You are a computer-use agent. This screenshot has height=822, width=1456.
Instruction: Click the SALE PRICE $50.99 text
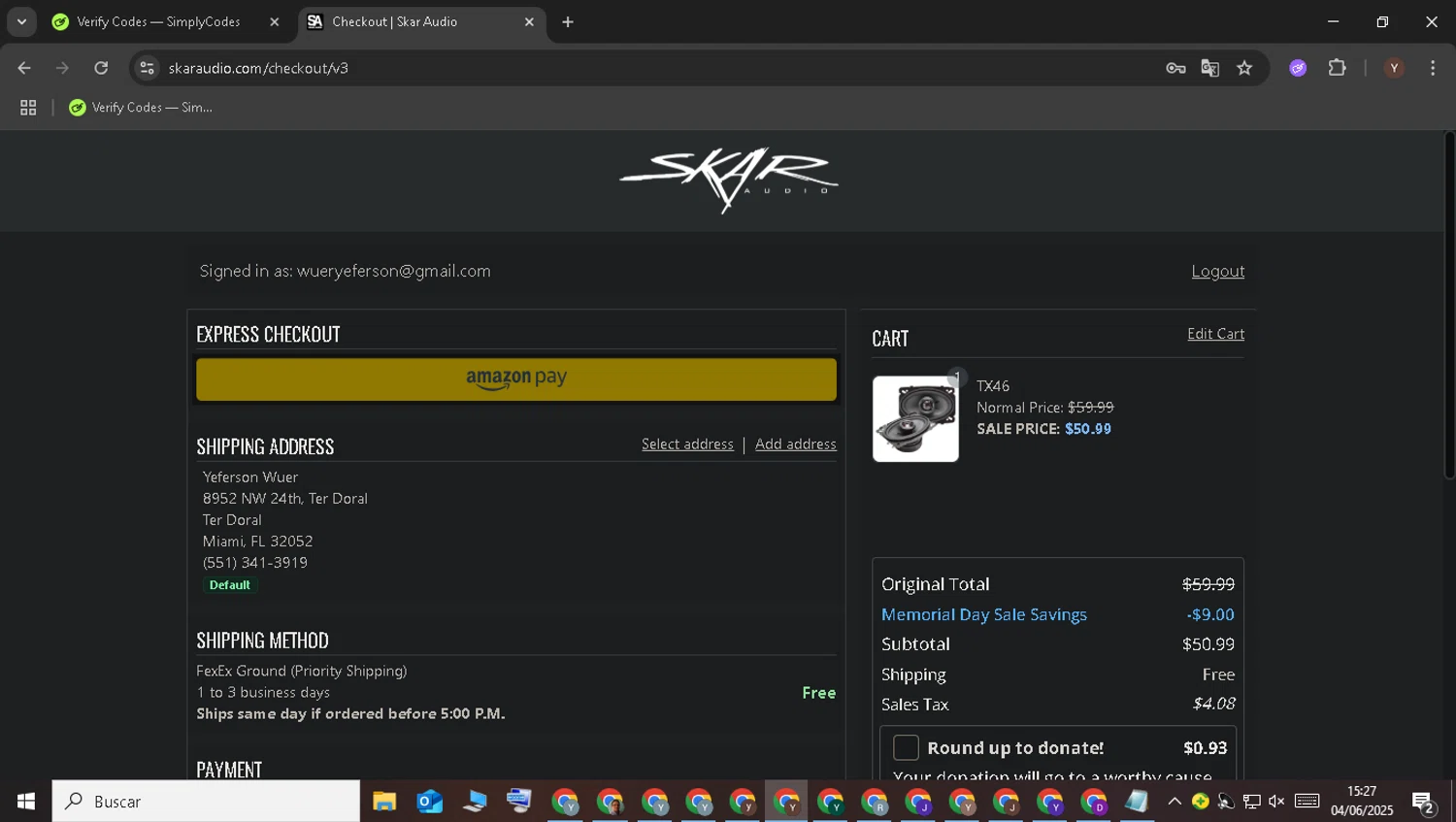pos(1043,428)
